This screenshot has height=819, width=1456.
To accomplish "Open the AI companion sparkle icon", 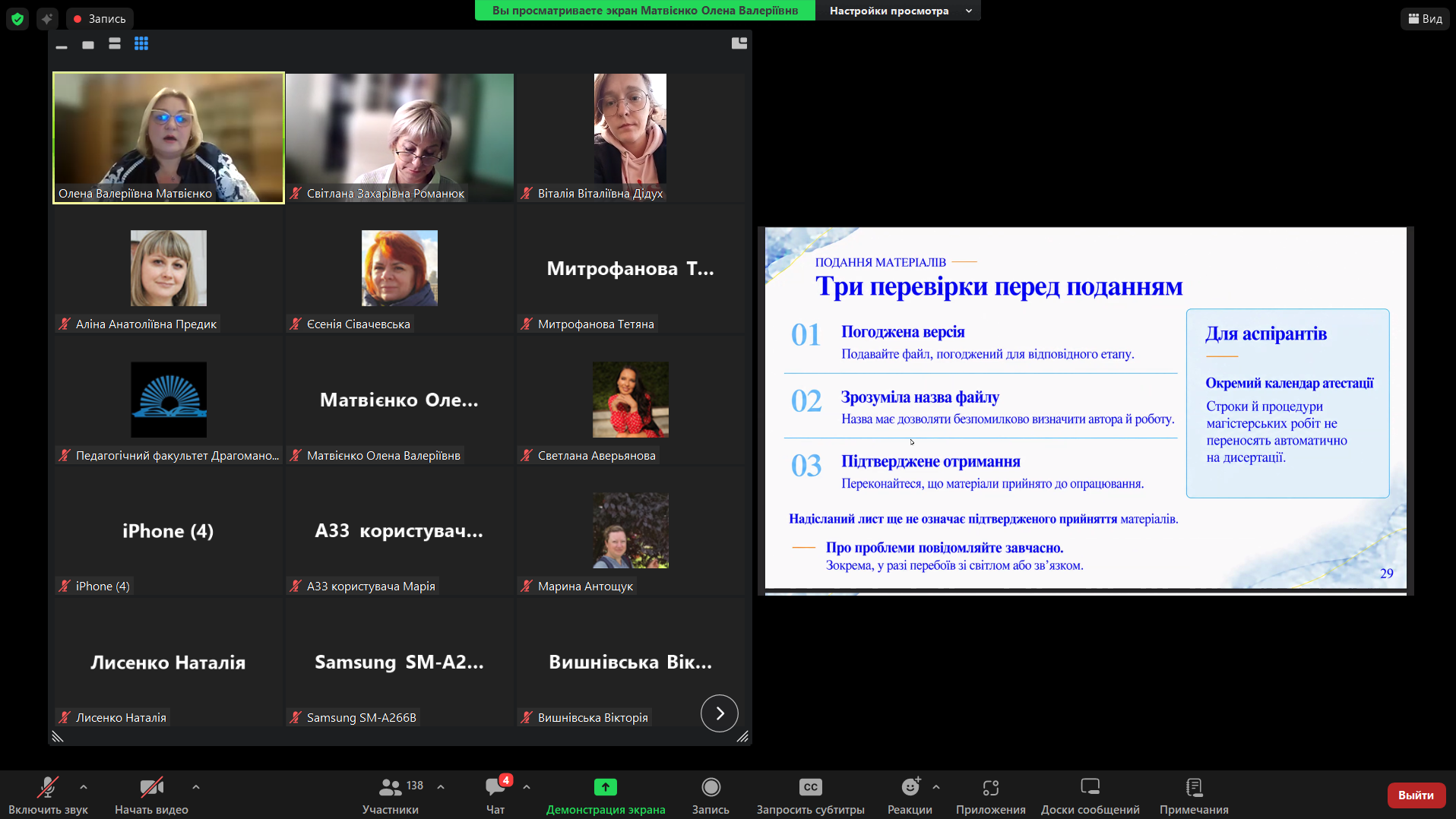I will pyautogui.click(x=47, y=18).
